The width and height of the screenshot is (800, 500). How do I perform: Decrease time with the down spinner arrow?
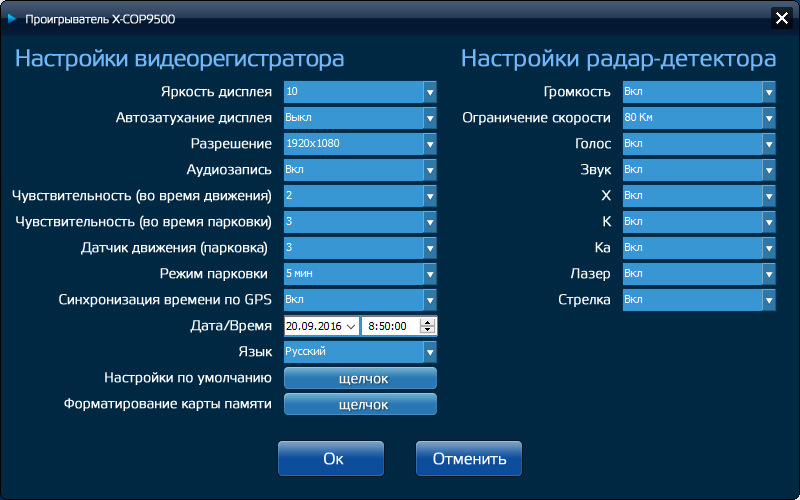tap(428, 331)
